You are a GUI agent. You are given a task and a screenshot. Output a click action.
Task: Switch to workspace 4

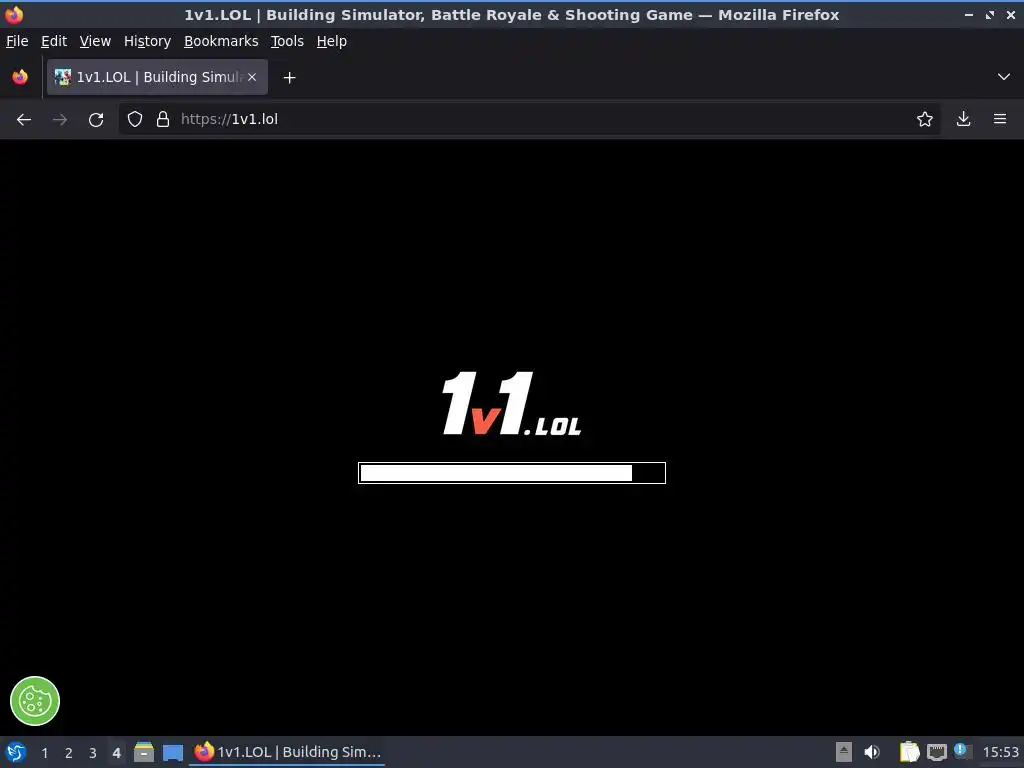[x=116, y=753]
